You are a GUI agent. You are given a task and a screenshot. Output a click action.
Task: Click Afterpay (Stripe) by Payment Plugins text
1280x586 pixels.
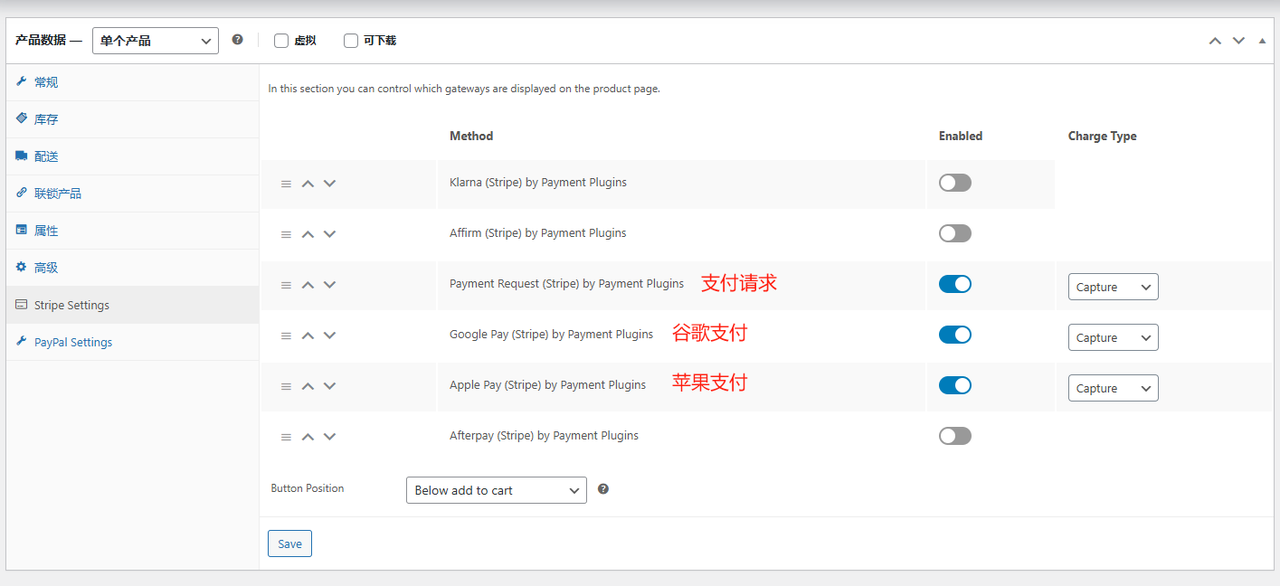(544, 436)
